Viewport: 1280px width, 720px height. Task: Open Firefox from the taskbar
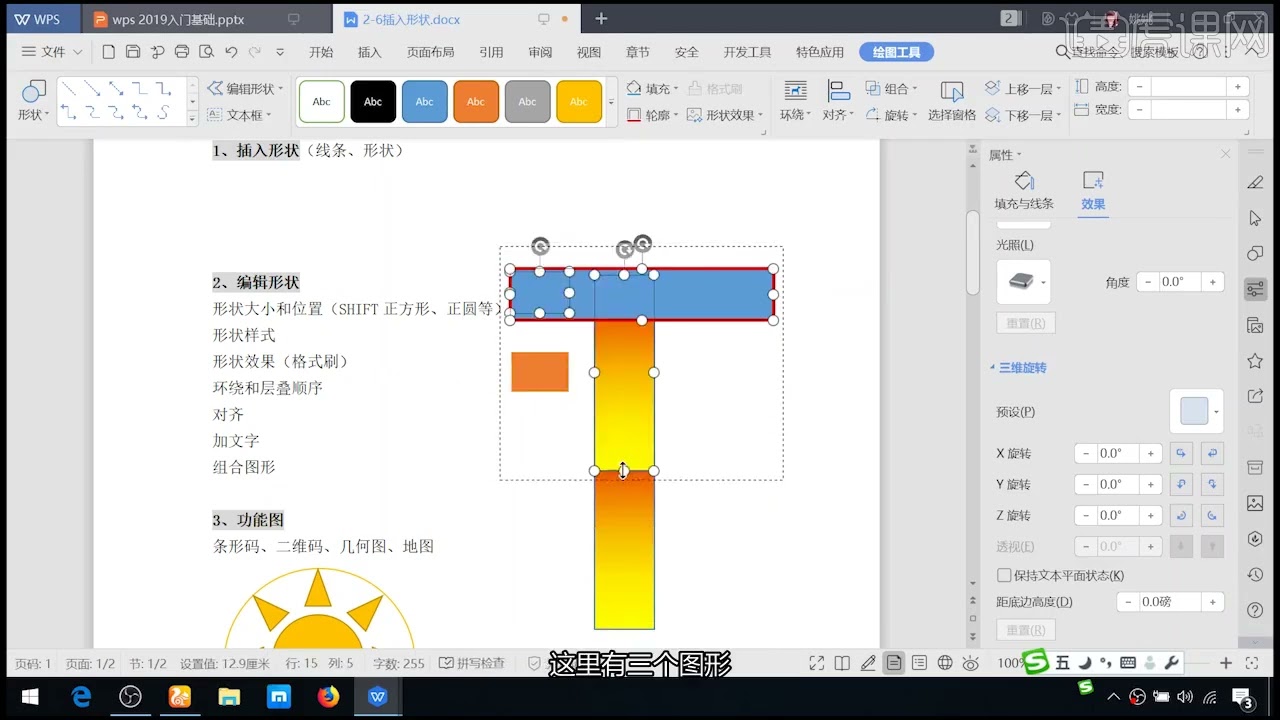click(x=328, y=696)
